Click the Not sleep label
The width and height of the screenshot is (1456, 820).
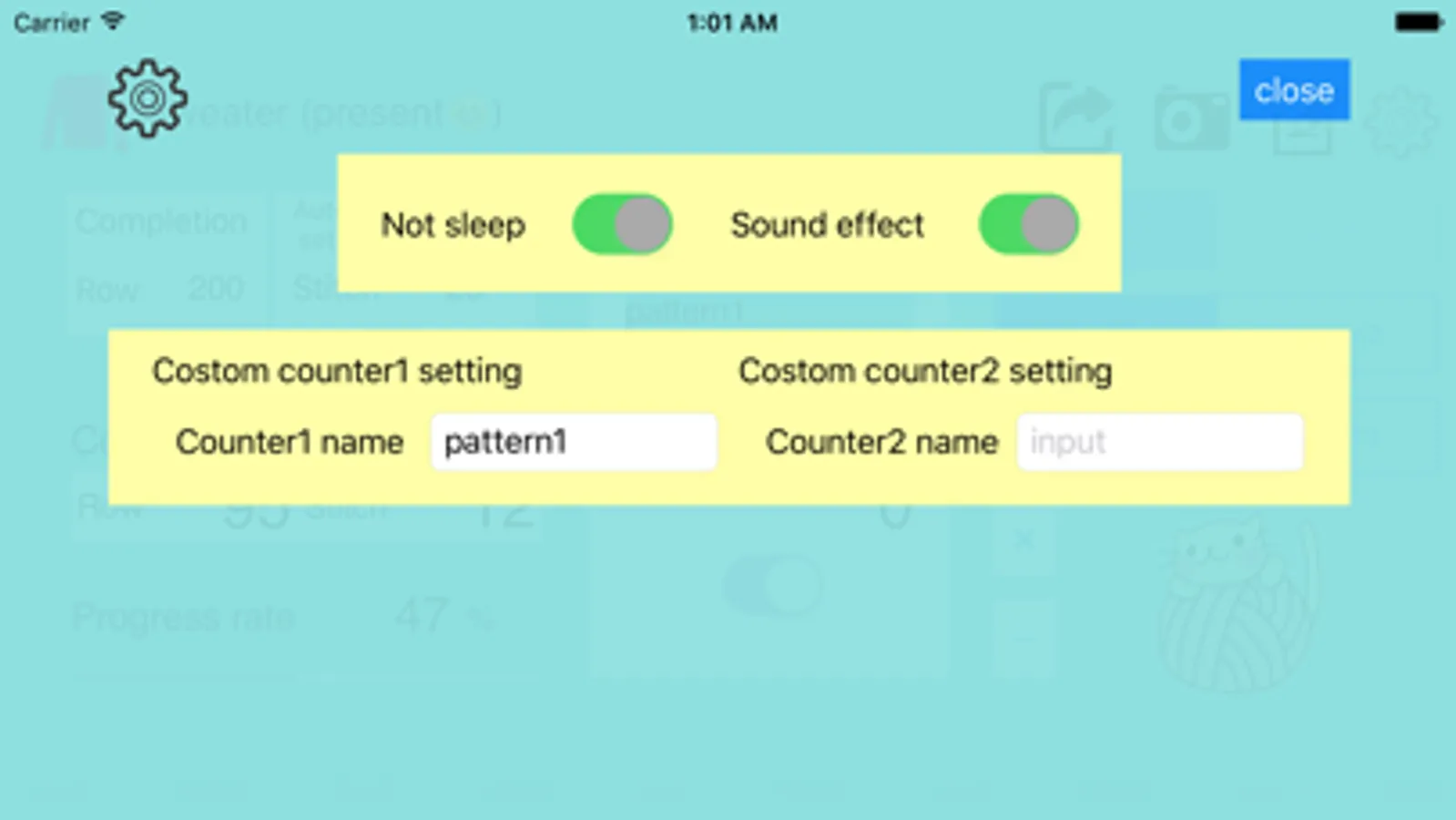[453, 225]
